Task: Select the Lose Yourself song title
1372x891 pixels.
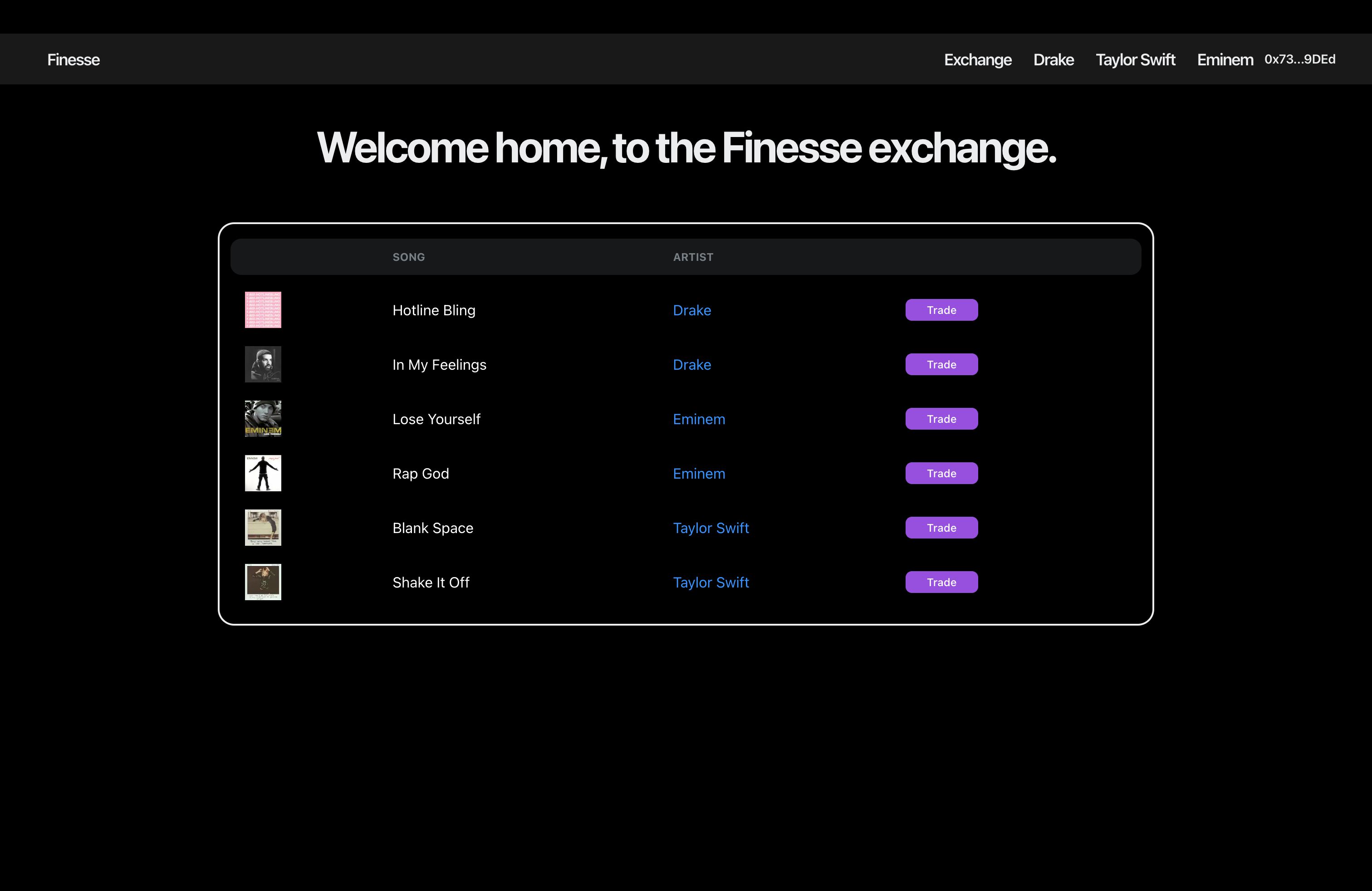Action: 436,419
